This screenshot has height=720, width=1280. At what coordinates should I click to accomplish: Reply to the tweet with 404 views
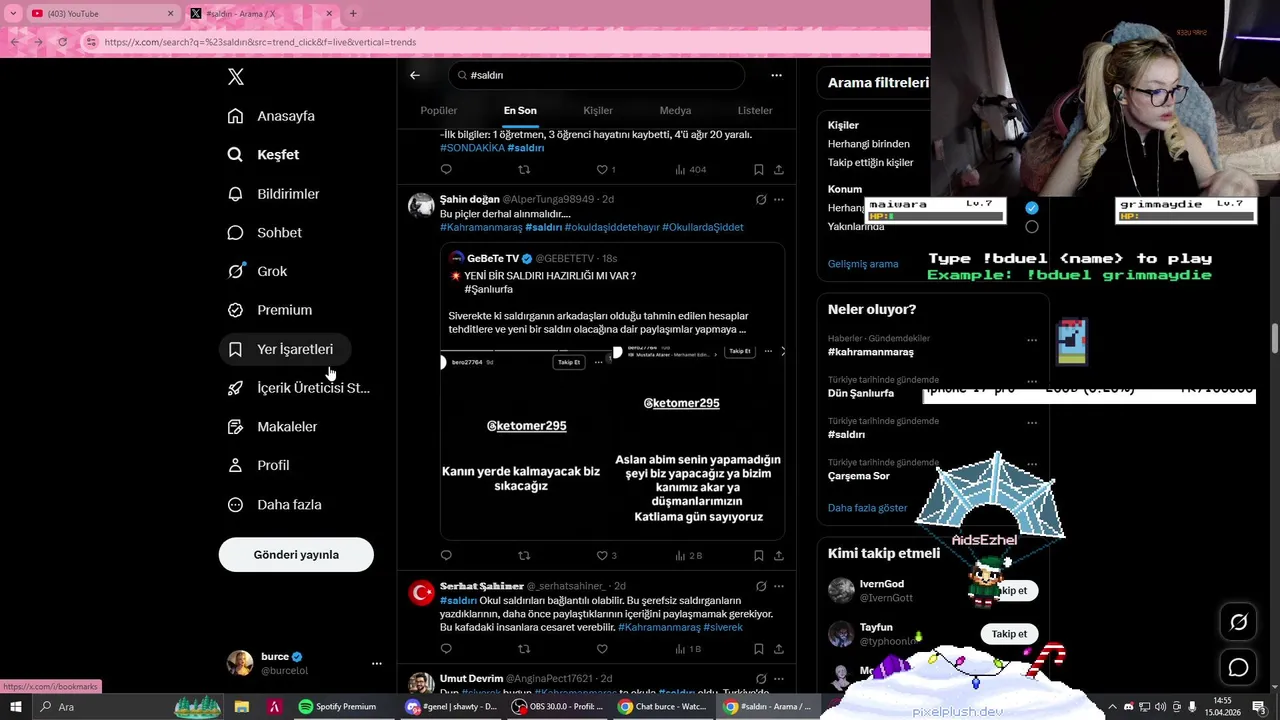tap(446, 170)
